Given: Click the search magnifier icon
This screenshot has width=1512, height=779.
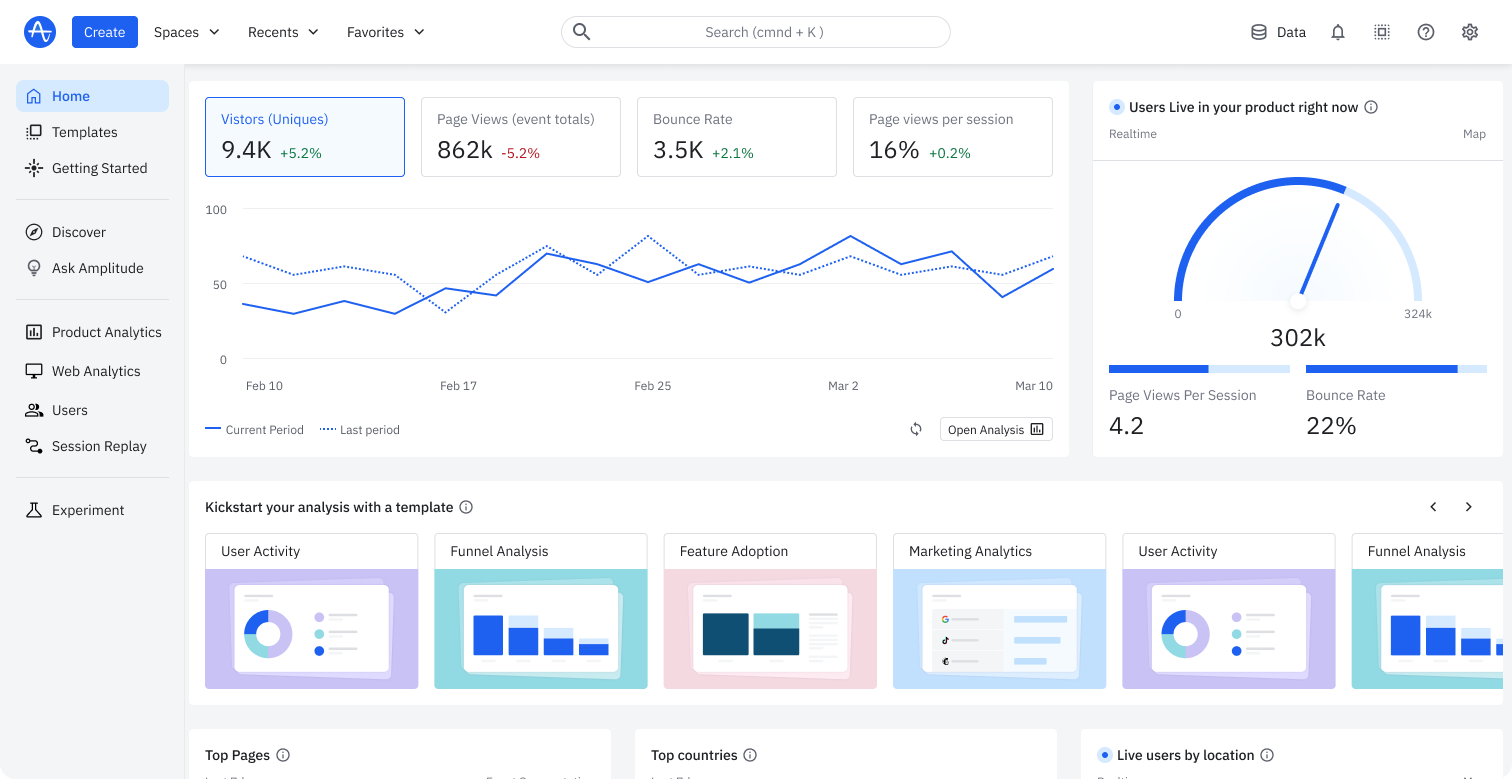Looking at the screenshot, I should [x=581, y=32].
